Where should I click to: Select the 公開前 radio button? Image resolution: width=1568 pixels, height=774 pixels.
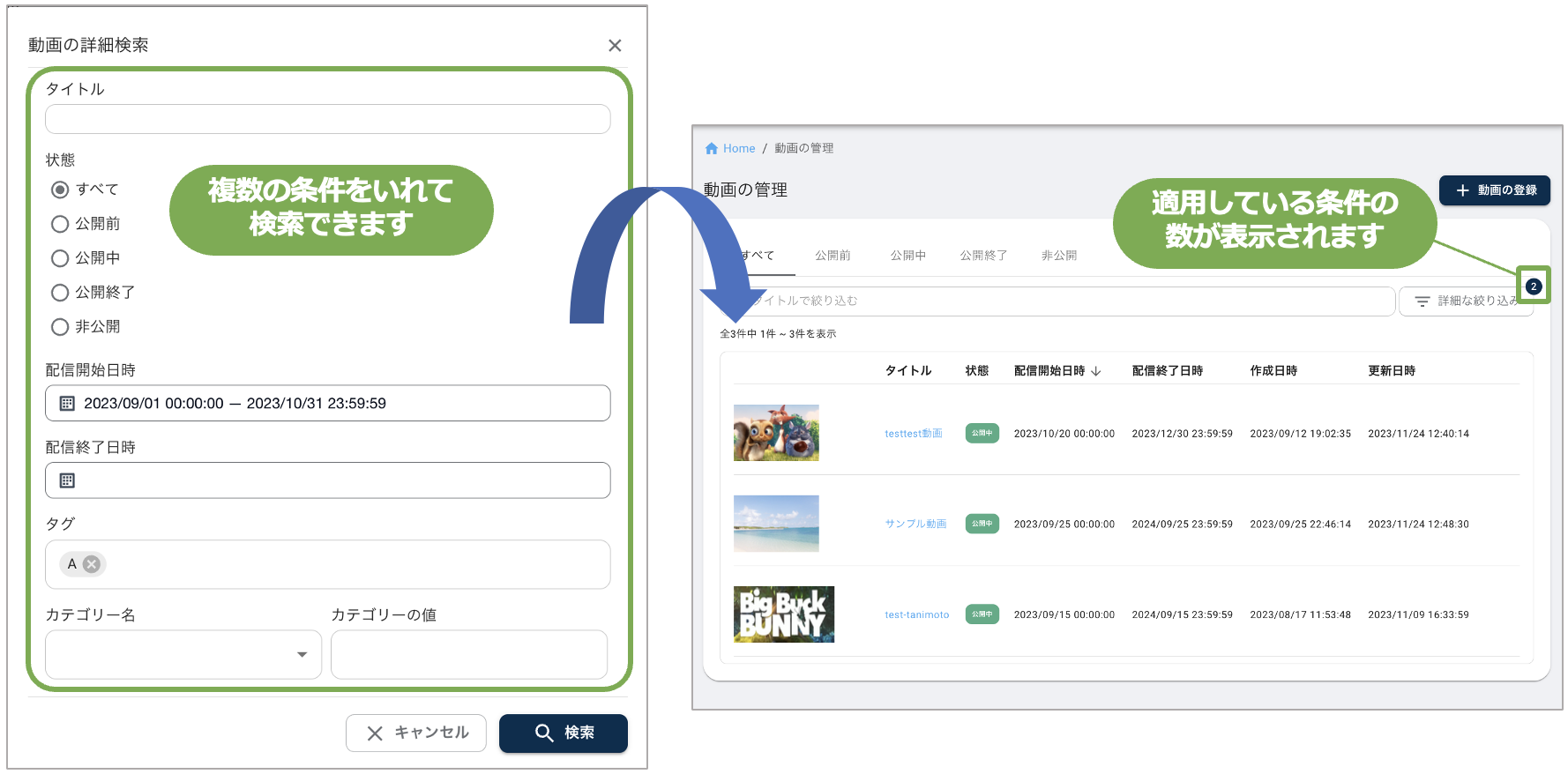(60, 224)
